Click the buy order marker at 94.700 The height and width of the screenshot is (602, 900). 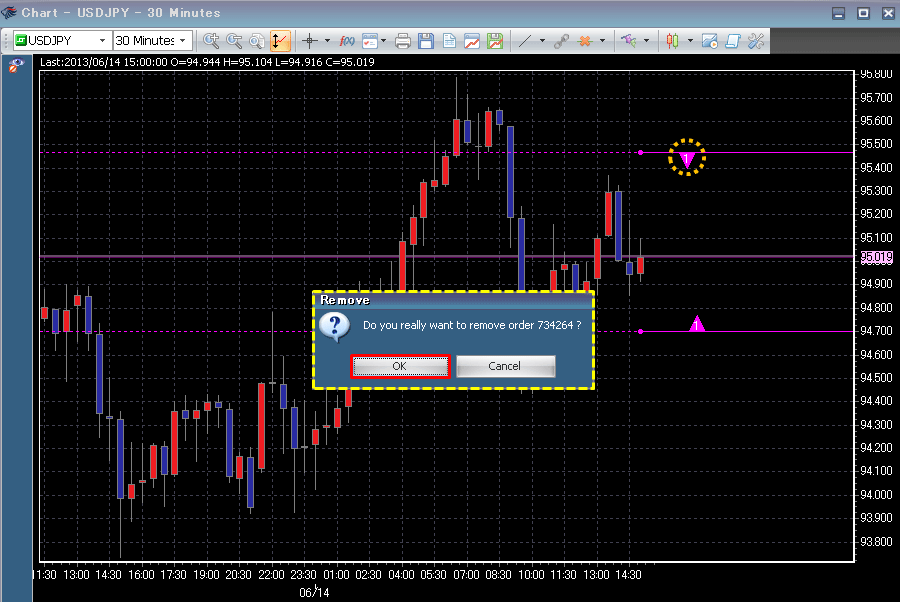[x=697, y=324]
